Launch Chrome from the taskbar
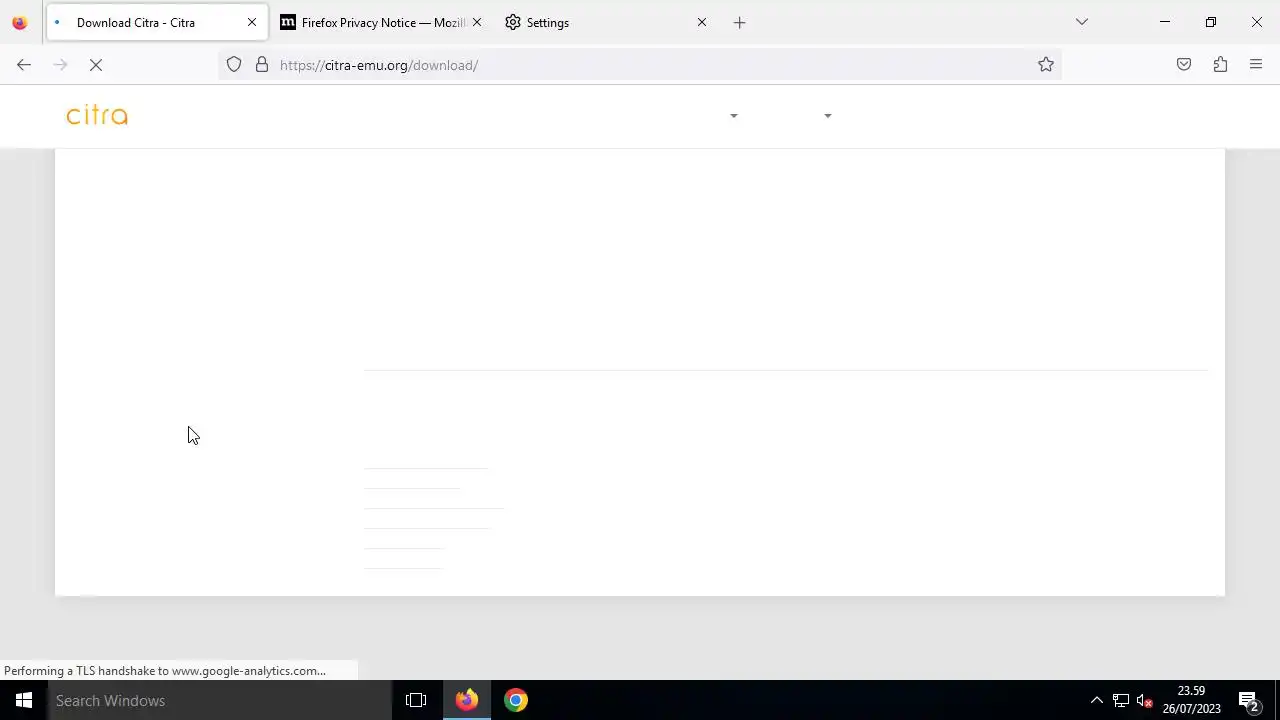Screen dimensions: 1280x720 pyautogui.click(x=516, y=700)
